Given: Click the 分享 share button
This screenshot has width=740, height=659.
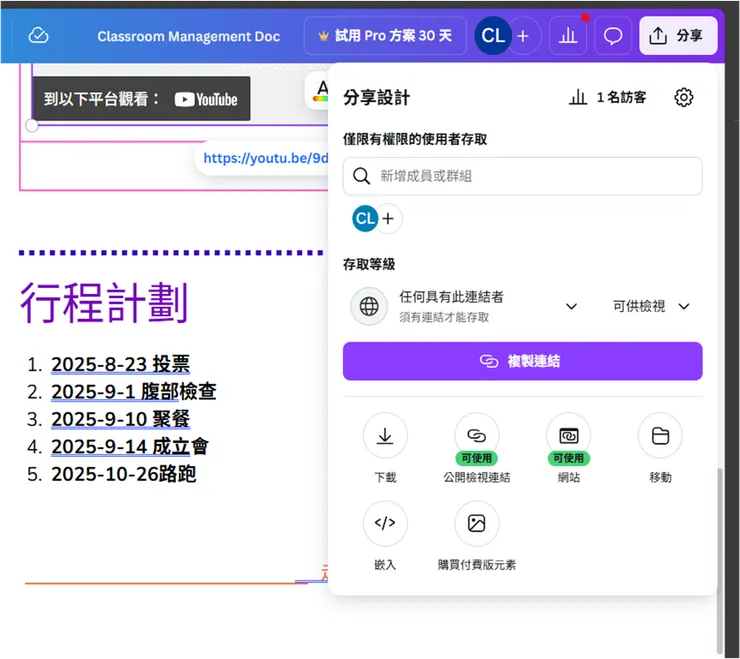Looking at the screenshot, I should [678, 35].
